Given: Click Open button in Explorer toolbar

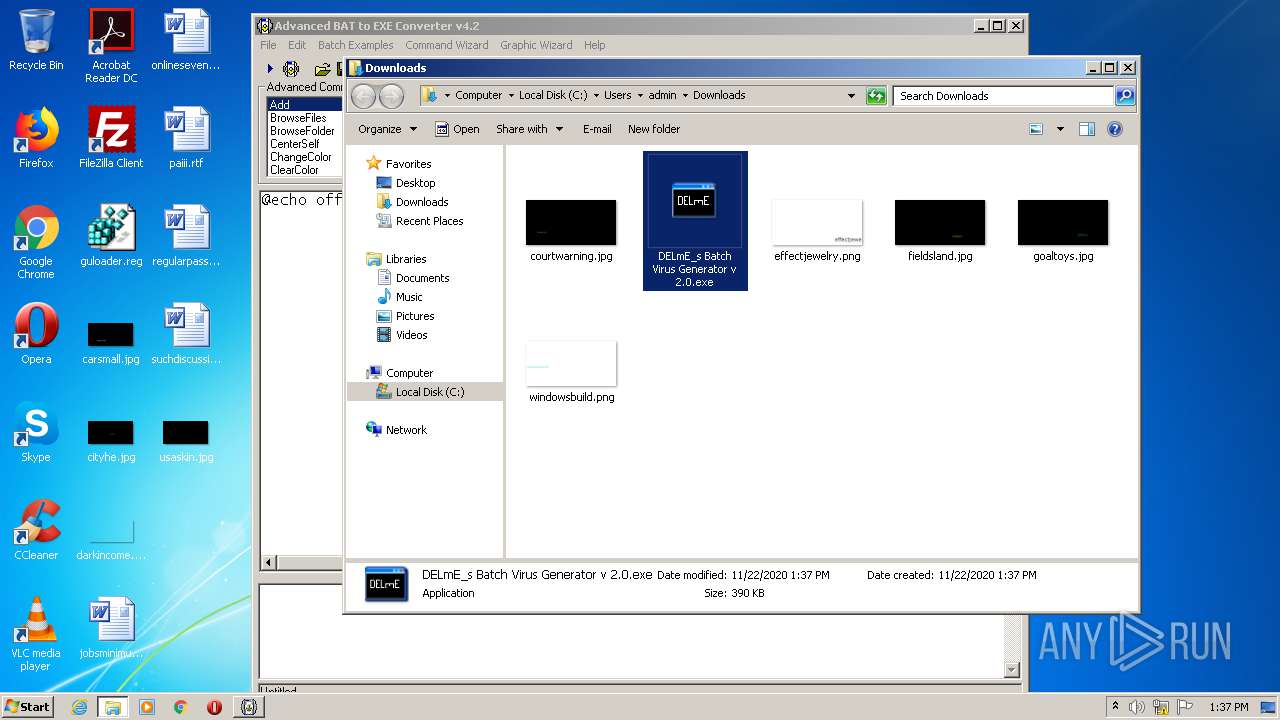Looking at the screenshot, I should (x=458, y=129).
